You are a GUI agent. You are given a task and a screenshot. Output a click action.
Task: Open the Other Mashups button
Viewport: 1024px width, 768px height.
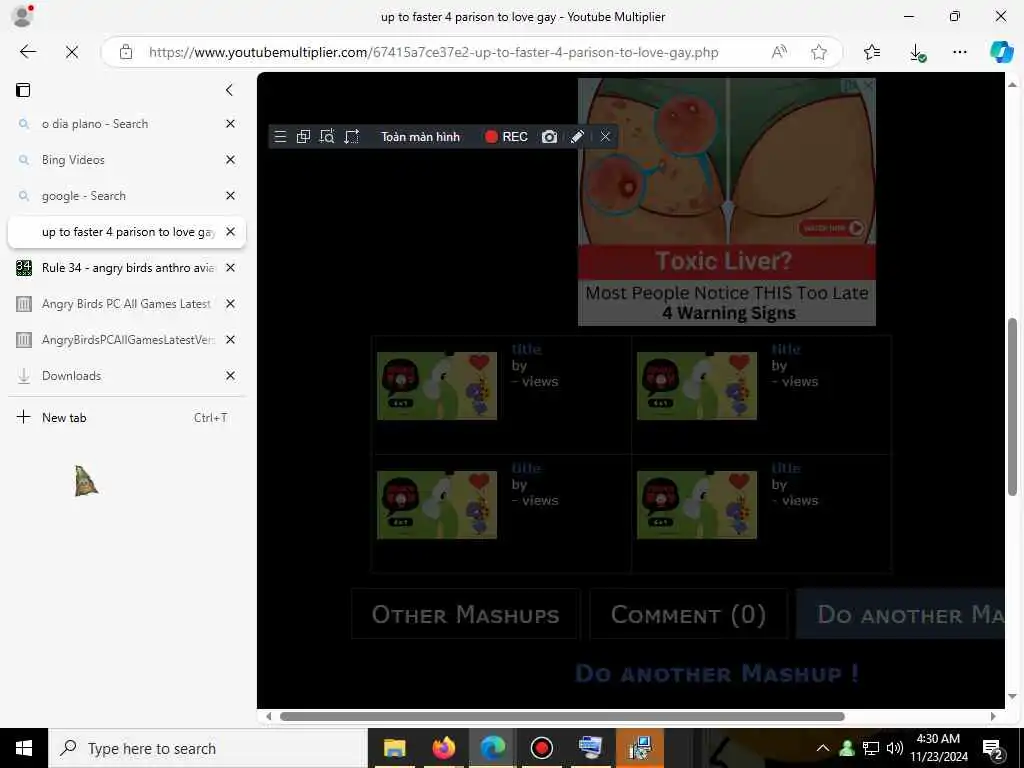tap(466, 614)
